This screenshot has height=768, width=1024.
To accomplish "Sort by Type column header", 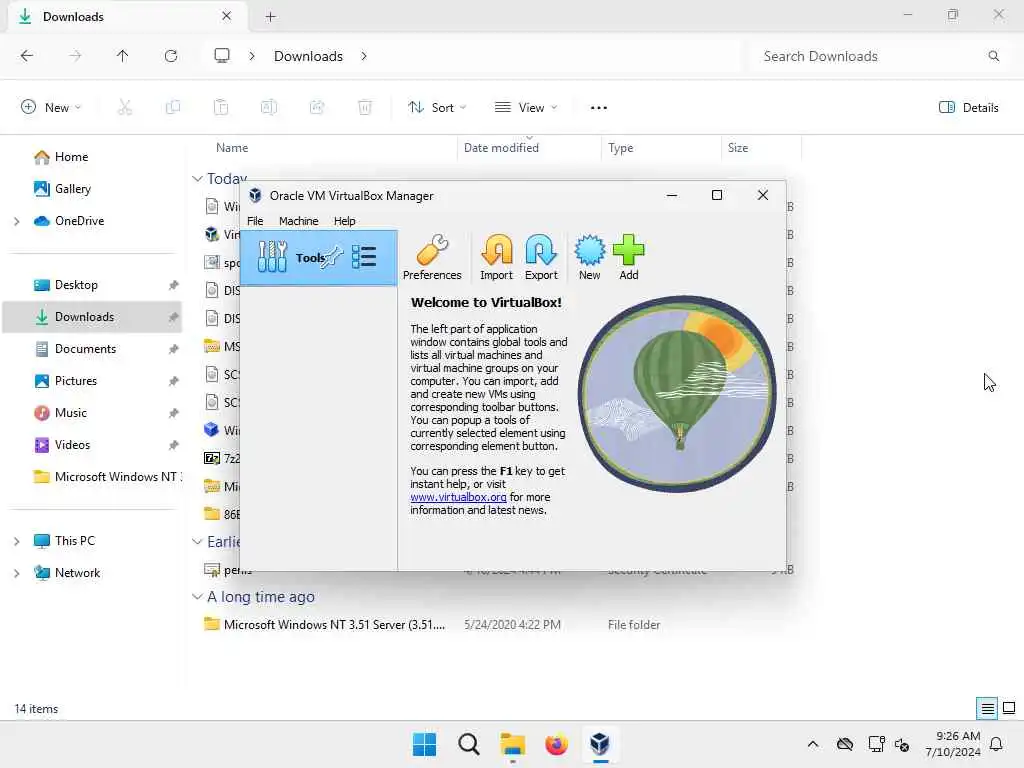I will [x=620, y=148].
